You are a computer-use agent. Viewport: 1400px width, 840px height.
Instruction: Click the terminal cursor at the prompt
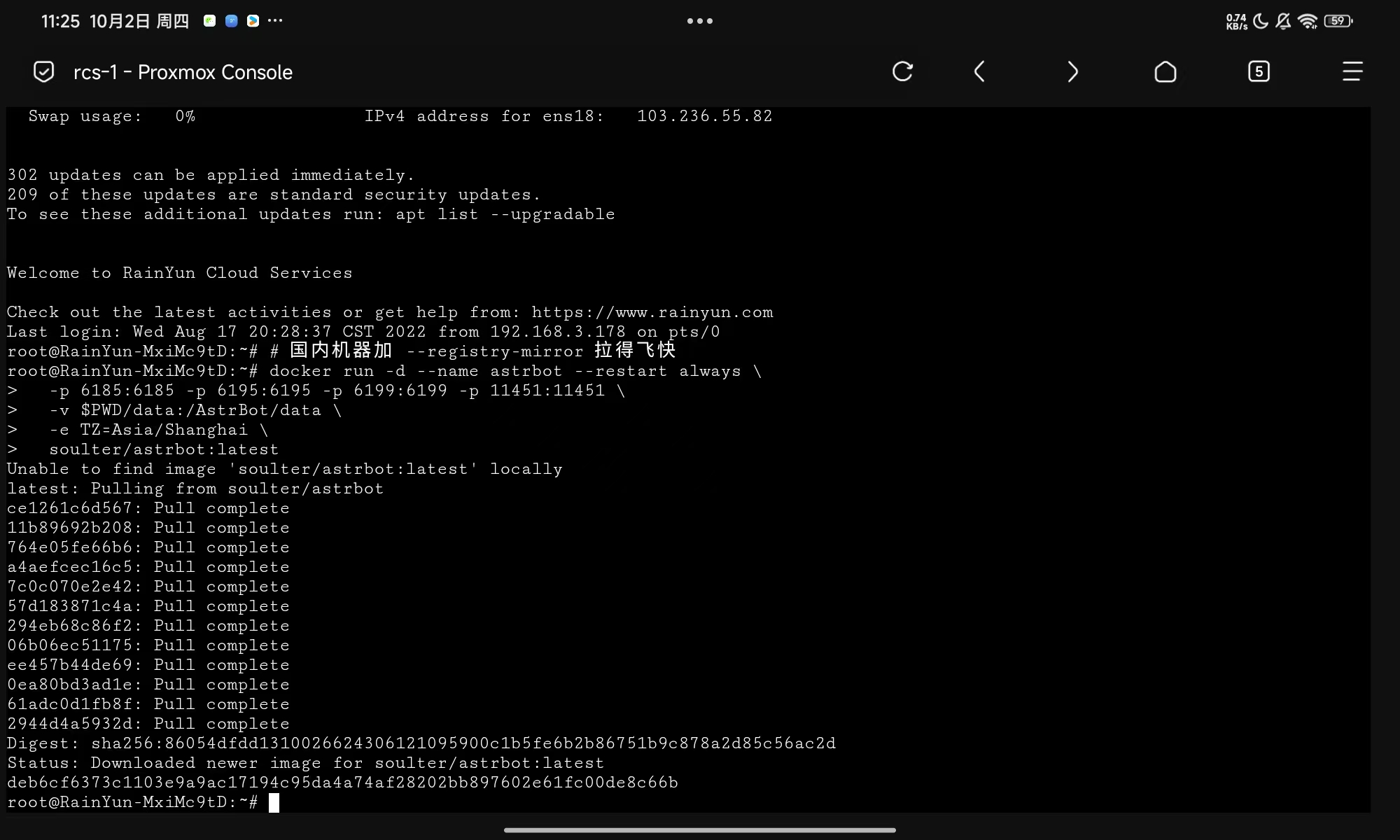[x=274, y=802]
